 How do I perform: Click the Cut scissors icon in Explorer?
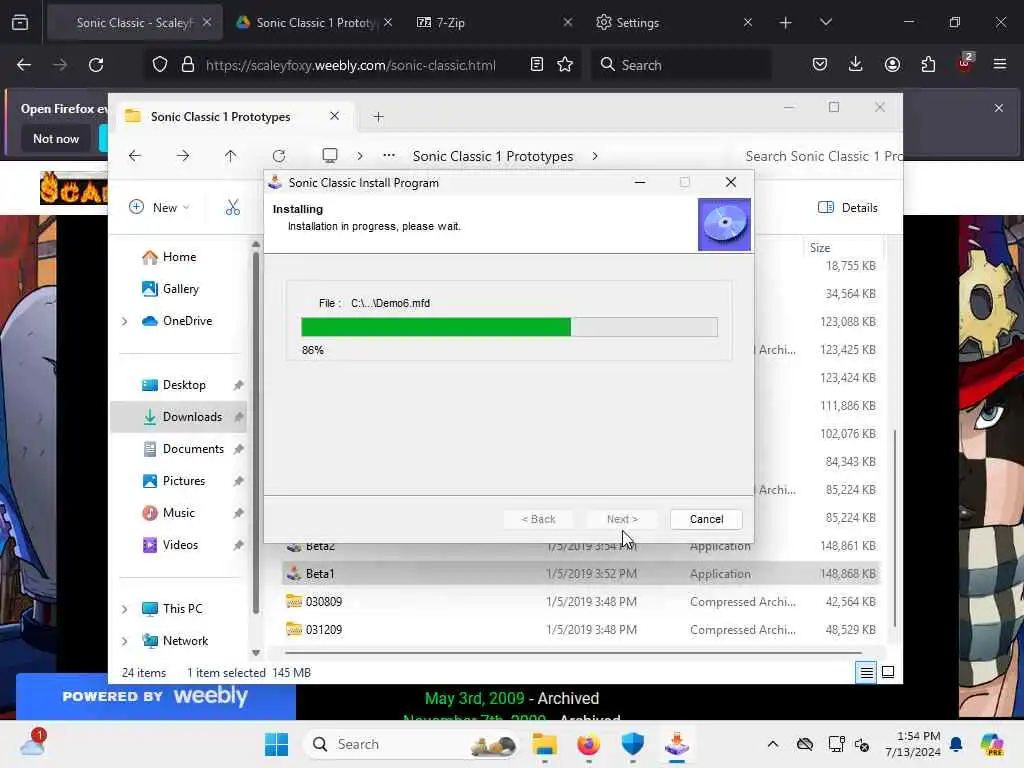pyautogui.click(x=232, y=208)
